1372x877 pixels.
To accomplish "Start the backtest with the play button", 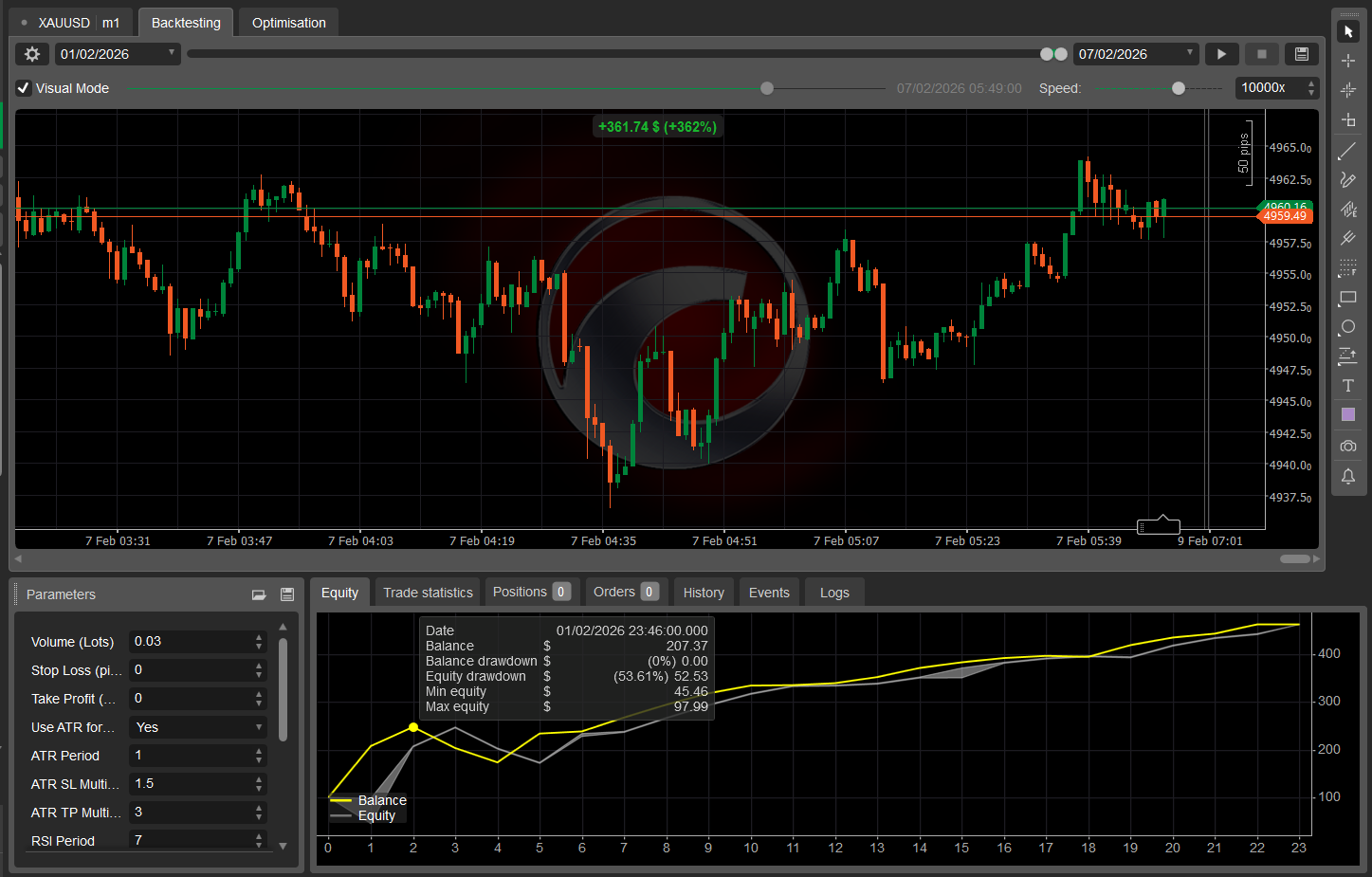I will [1221, 54].
